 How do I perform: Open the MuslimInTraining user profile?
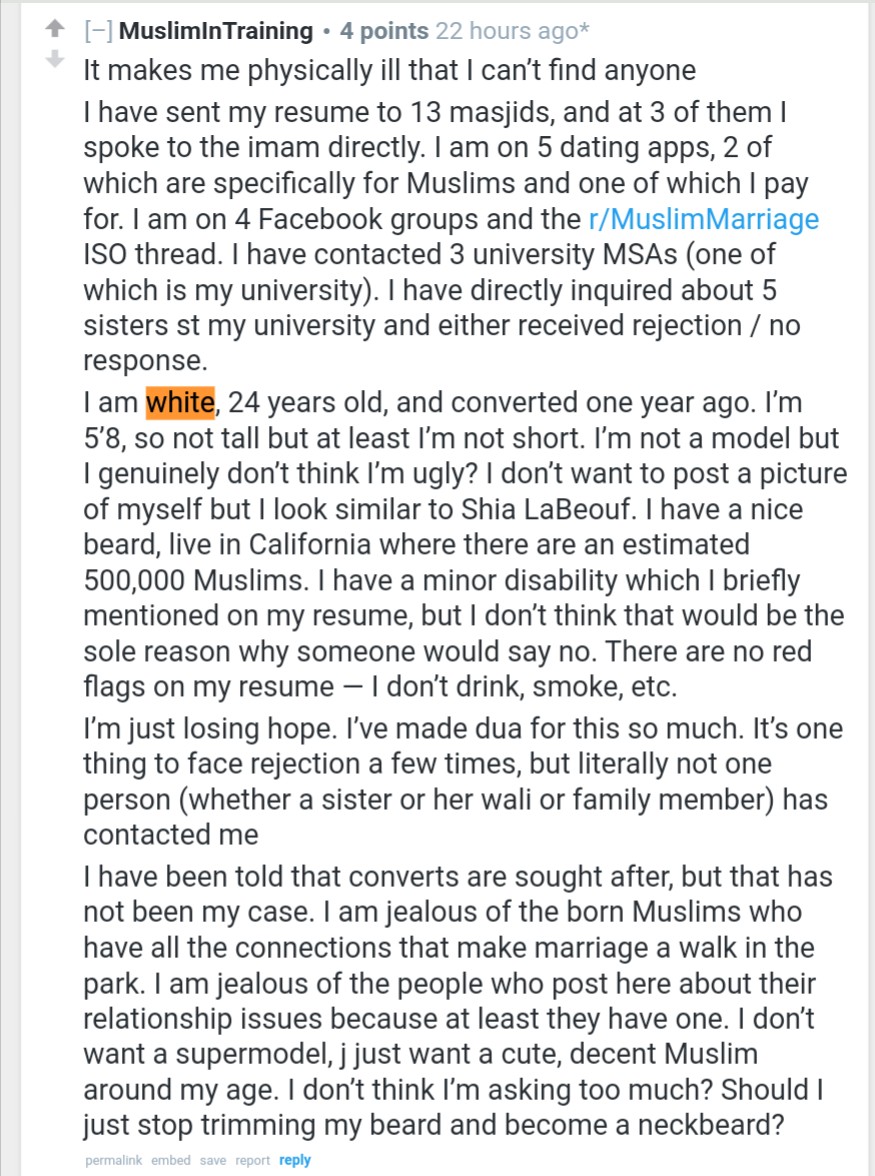coord(216,31)
